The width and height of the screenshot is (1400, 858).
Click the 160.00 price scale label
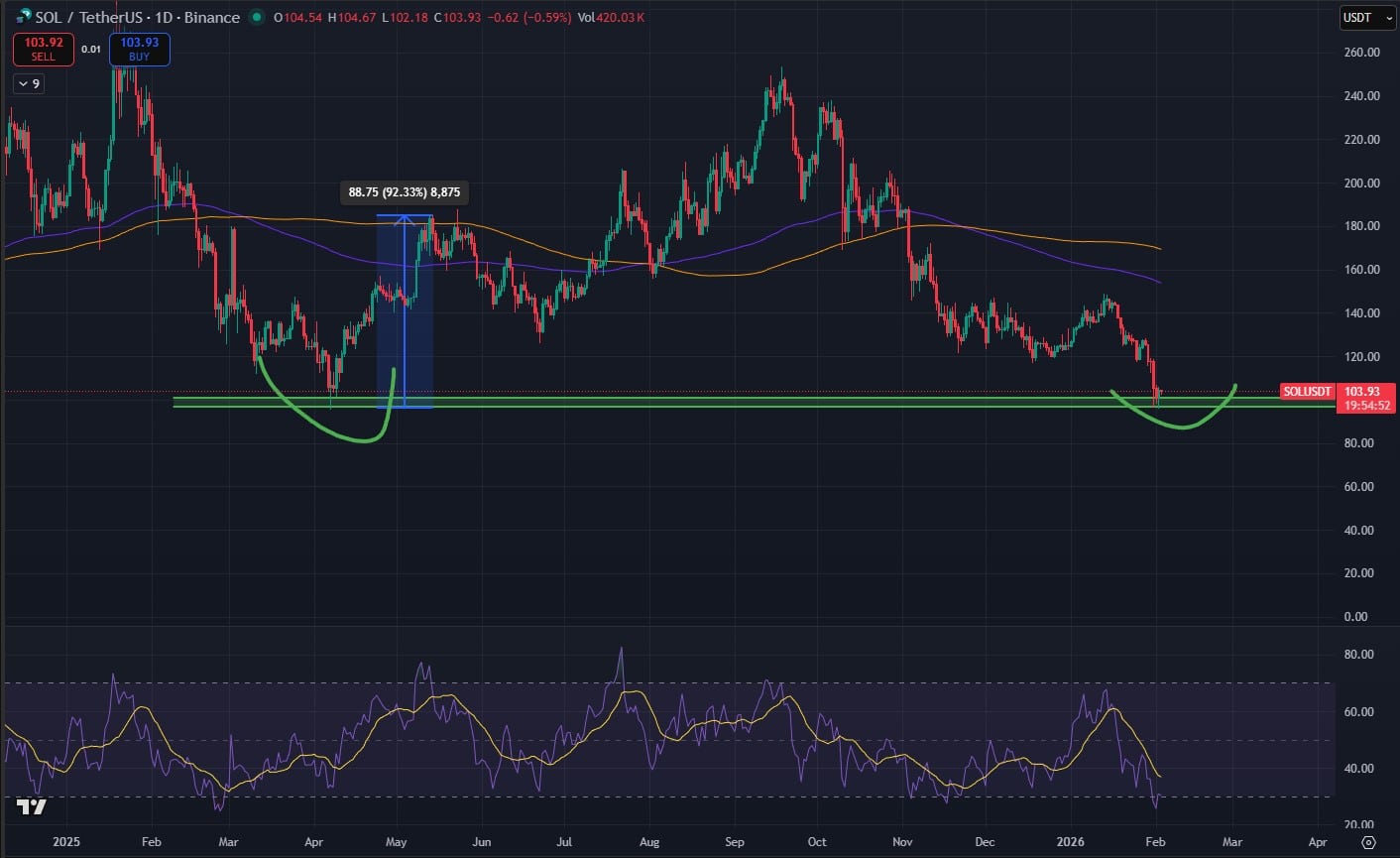click(1361, 270)
